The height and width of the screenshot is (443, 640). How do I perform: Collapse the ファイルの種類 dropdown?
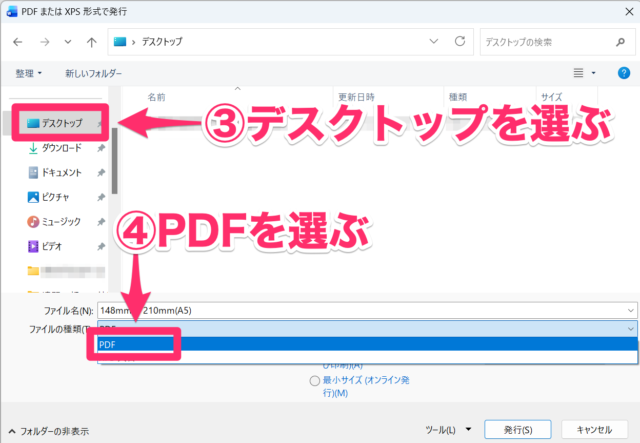[x=629, y=328]
